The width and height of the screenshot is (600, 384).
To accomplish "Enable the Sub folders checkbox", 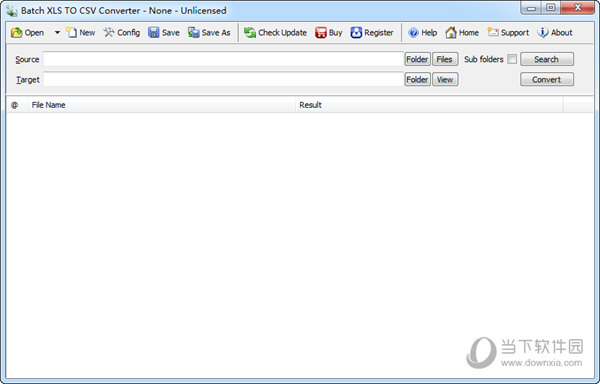I will [x=512, y=59].
